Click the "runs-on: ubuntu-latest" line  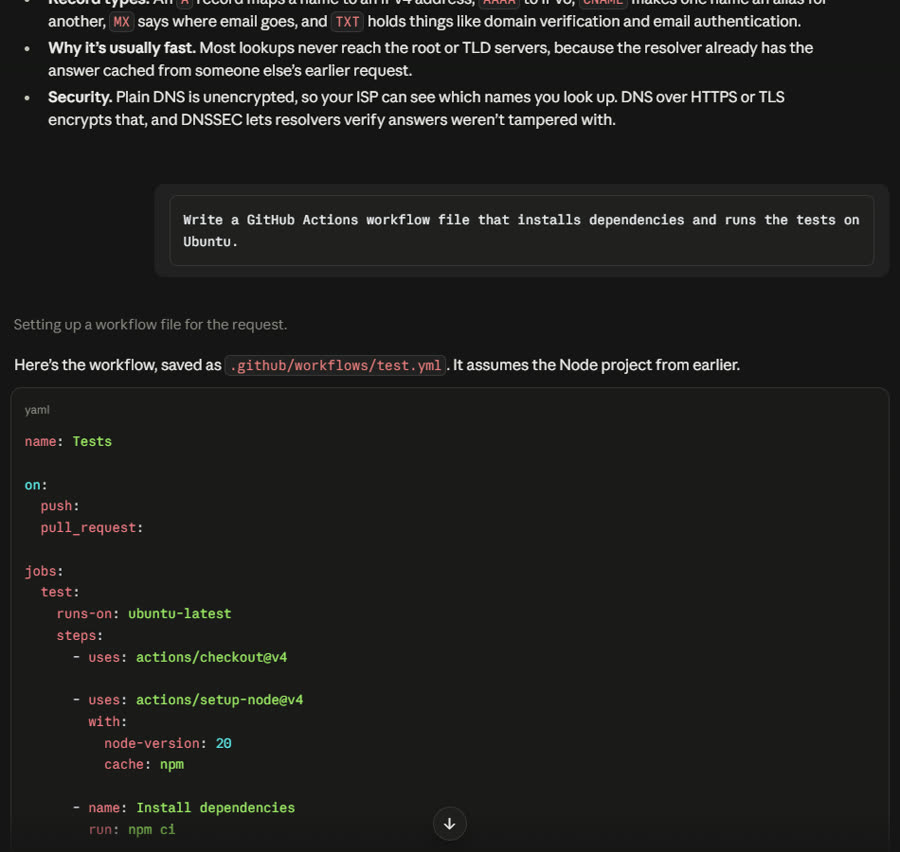[143, 614]
